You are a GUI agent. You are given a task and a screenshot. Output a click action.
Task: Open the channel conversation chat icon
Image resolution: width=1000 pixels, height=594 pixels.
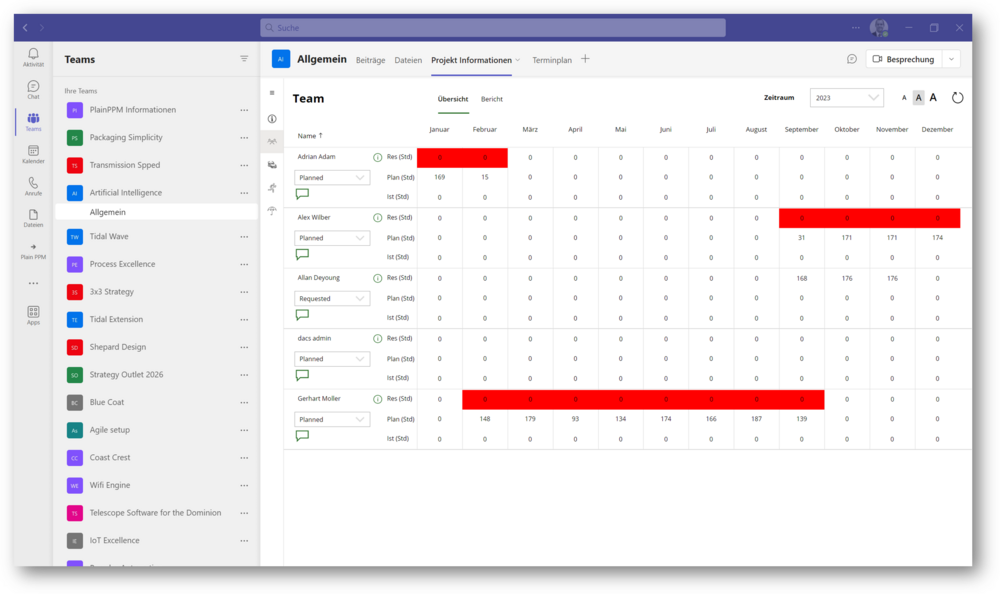click(x=851, y=59)
